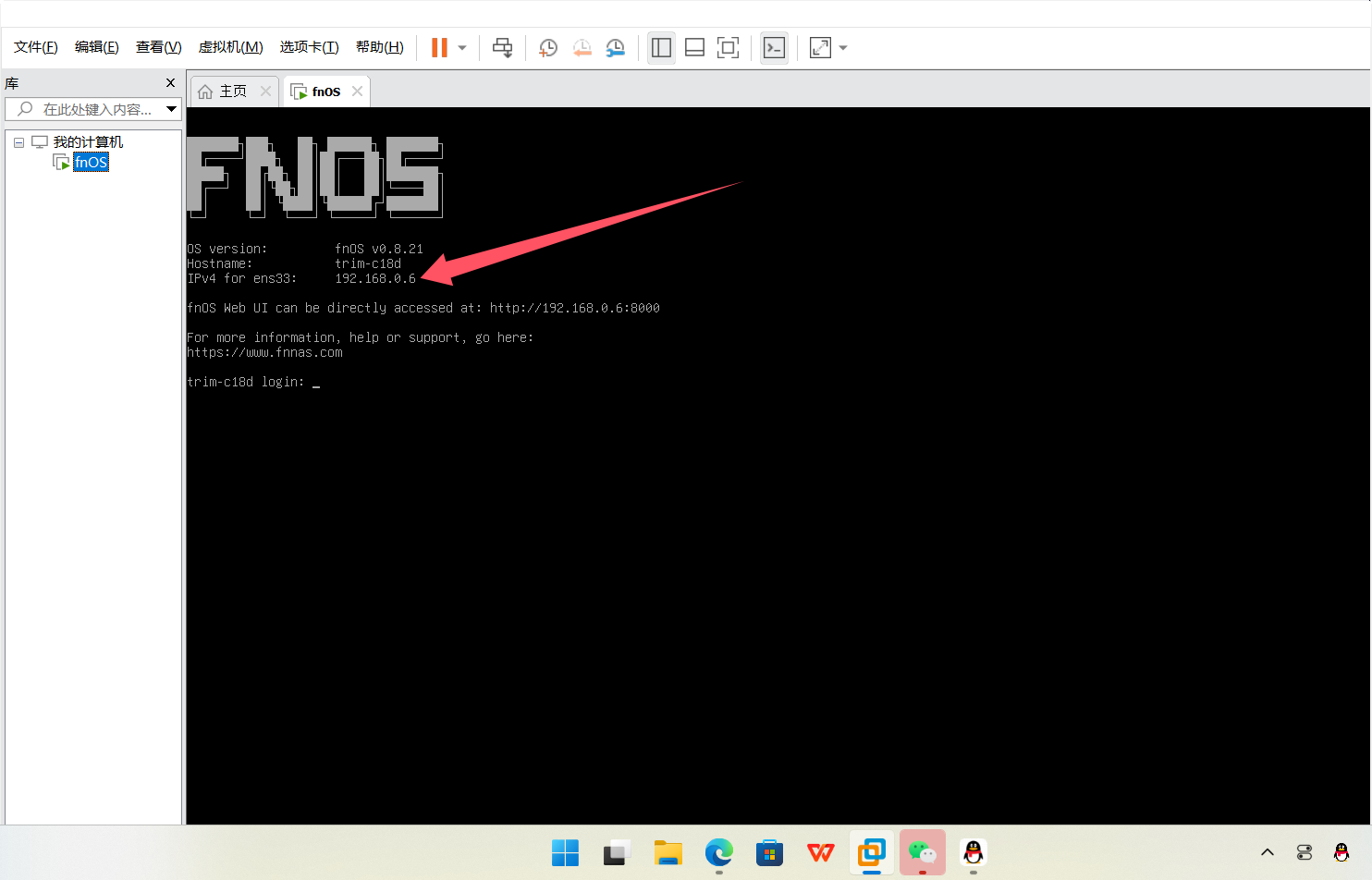Click the stretch guest display icon
Viewport: 1372px width, 880px height.
821,48
